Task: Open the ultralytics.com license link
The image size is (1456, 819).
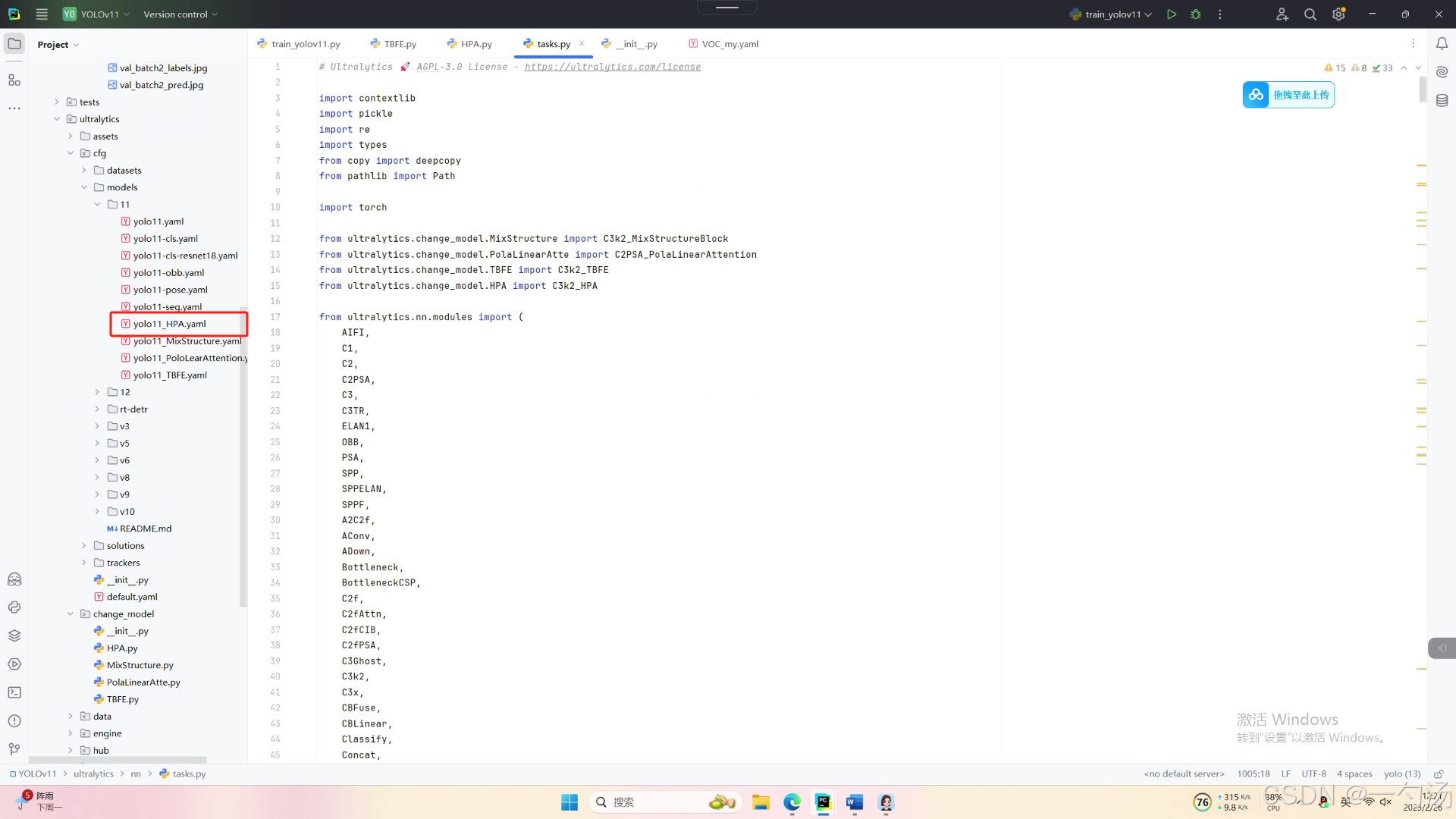Action: coord(612,67)
